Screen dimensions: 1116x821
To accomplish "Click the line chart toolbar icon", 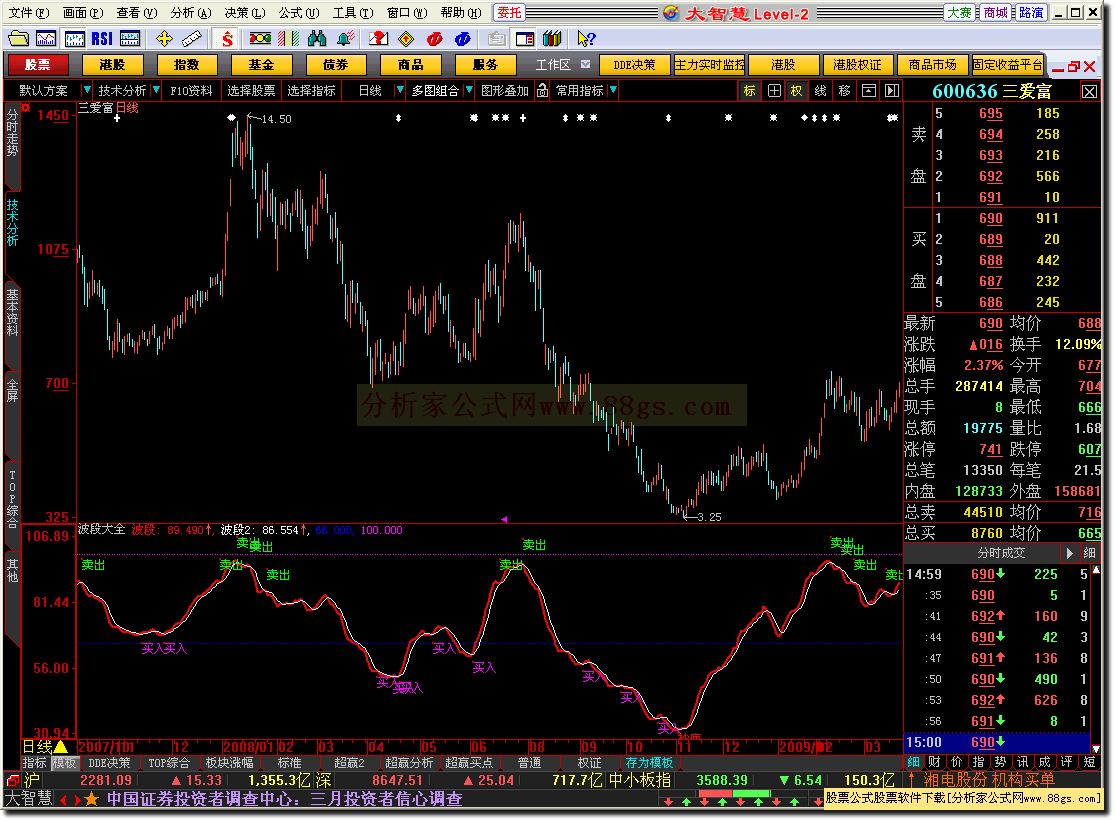I will pyautogui.click(x=46, y=38).
